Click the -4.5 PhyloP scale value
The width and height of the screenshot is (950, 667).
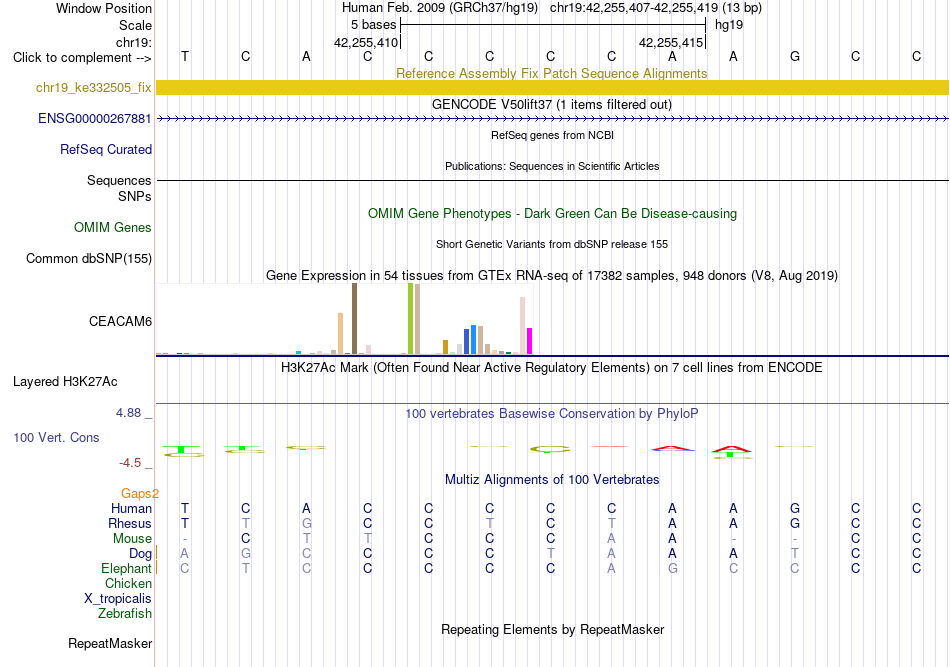pyautogui.click(x=130, y=463)
